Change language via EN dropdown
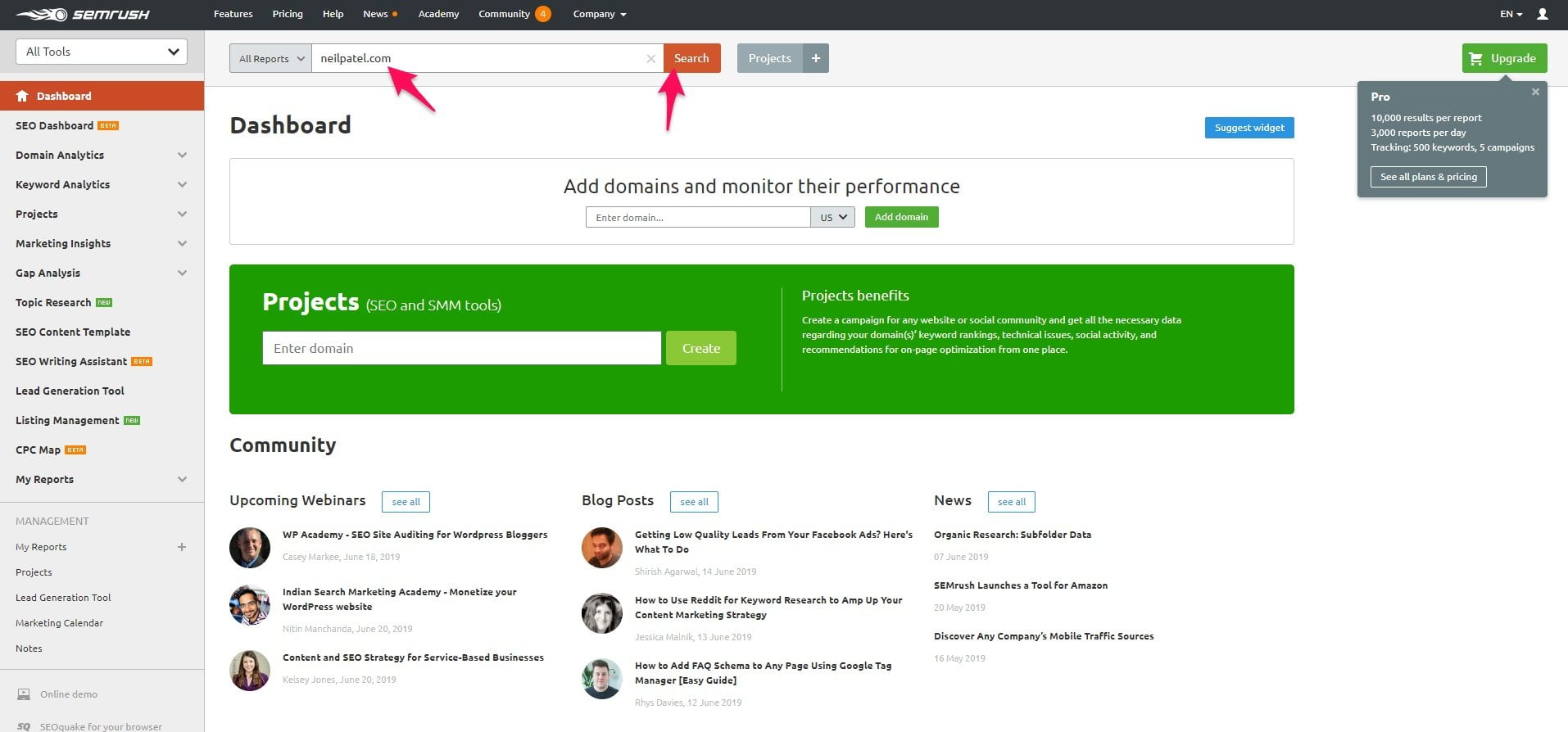1568x732 pixels. [1511, 14]
